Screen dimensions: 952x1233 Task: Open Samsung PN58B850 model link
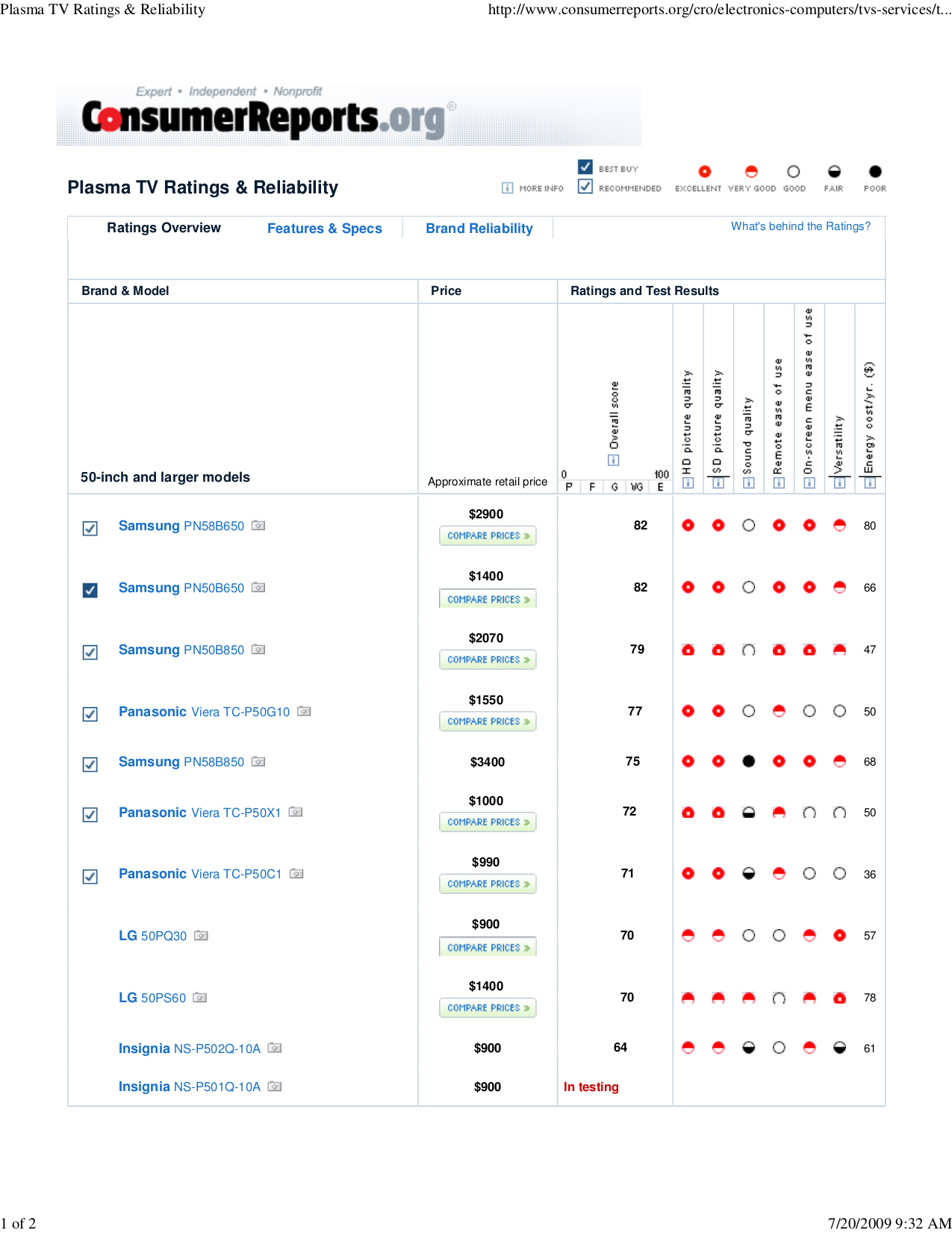[181, 762]
